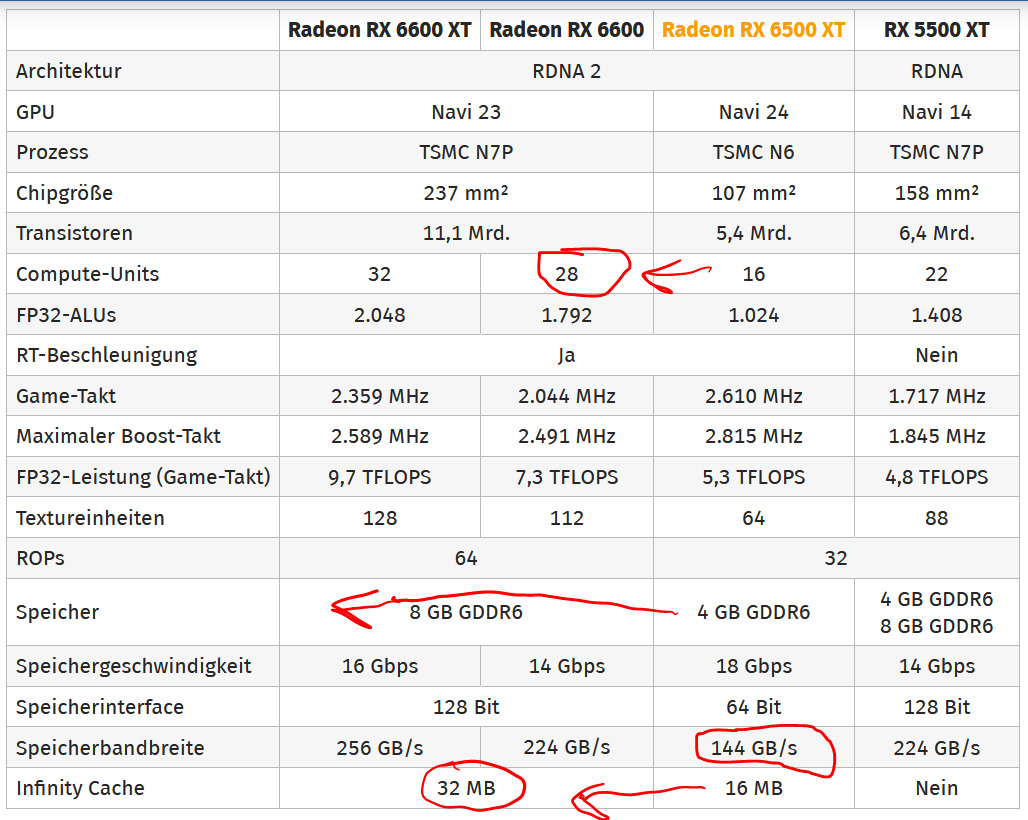Click the 9,7 TFLOPS value

380,477
